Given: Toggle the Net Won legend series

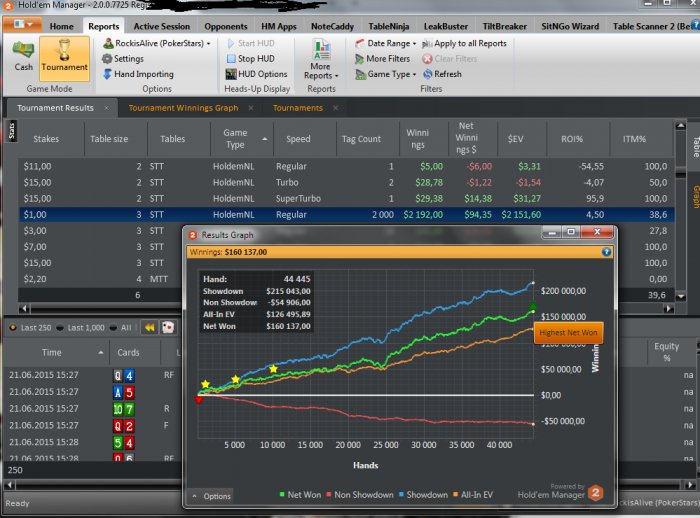Looking at the screenshot, I should 300,495.
